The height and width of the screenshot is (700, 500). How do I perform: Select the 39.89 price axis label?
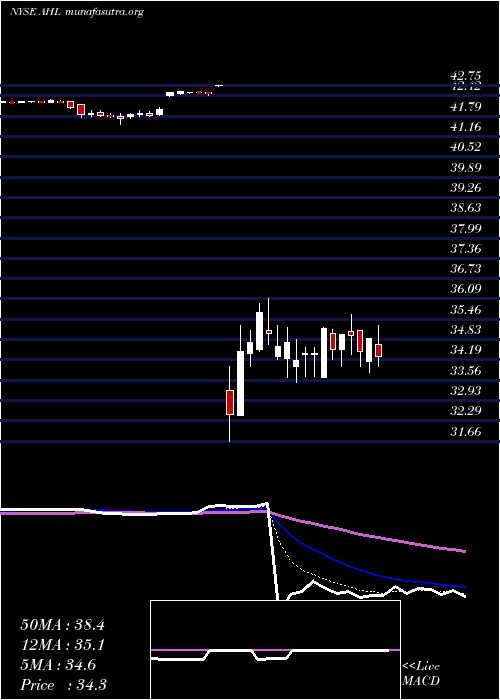click(466, 167)
